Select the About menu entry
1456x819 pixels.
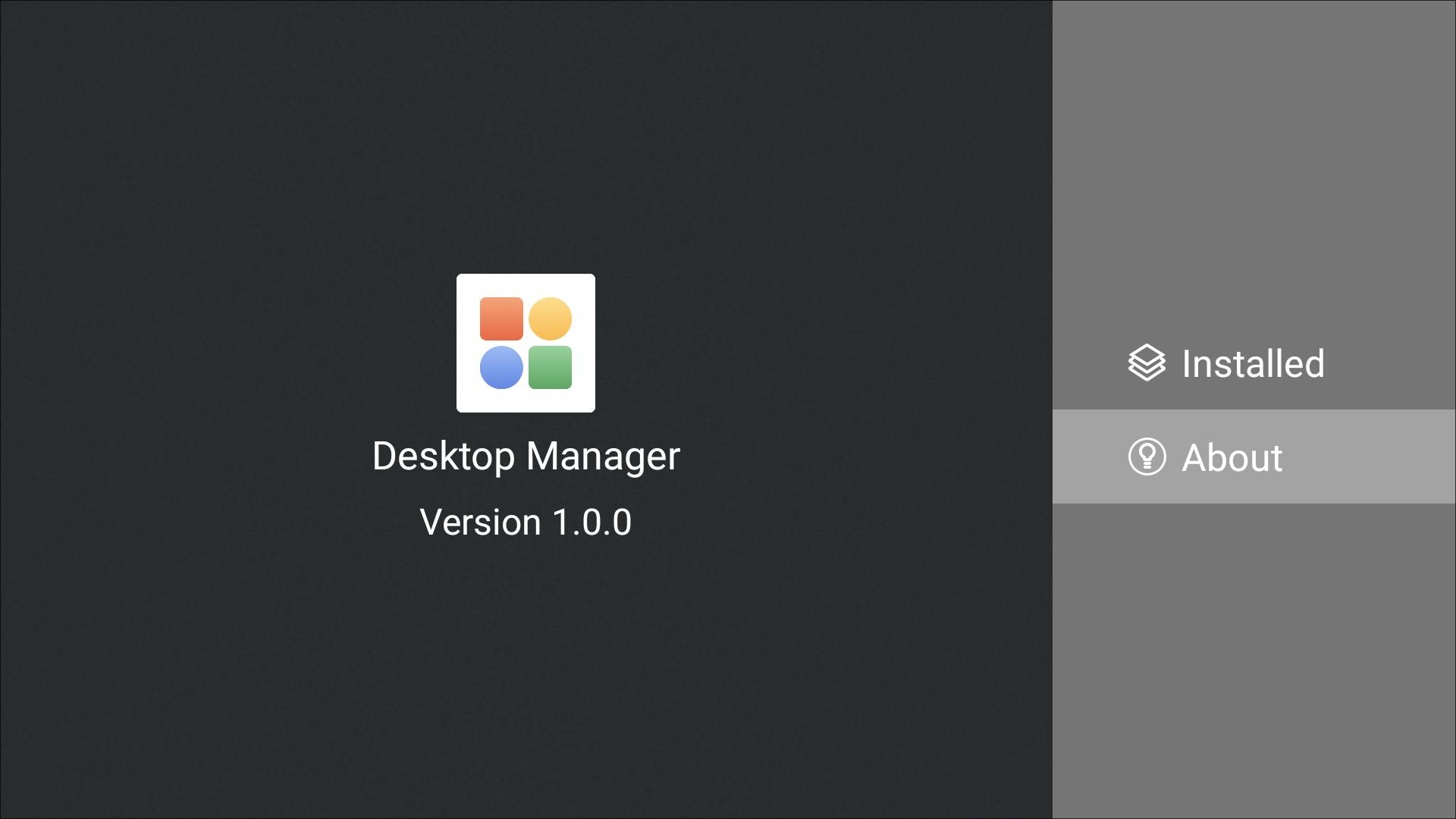pyautogui.click(x=1254, y=457)
